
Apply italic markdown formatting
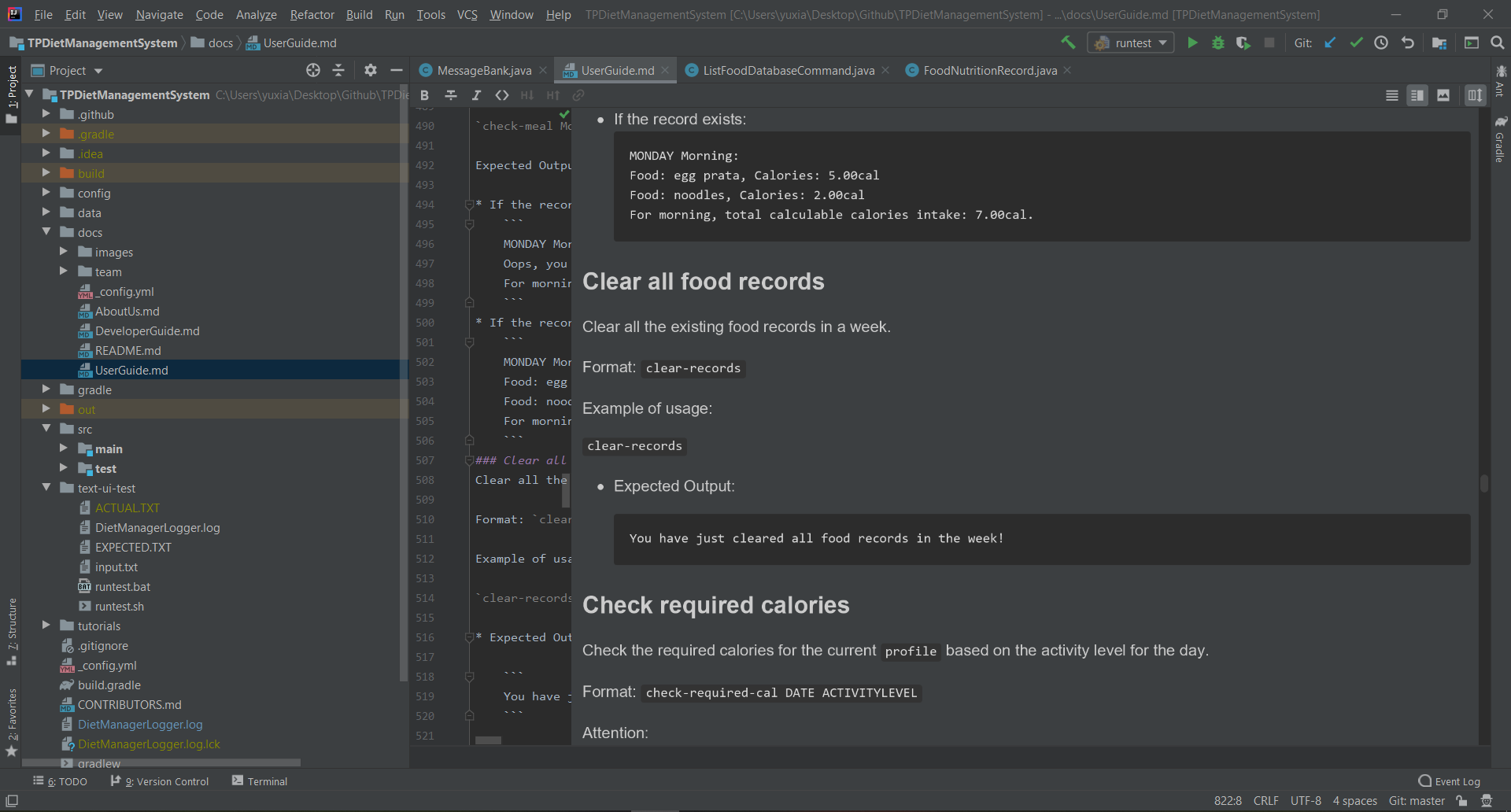point(476,95)
